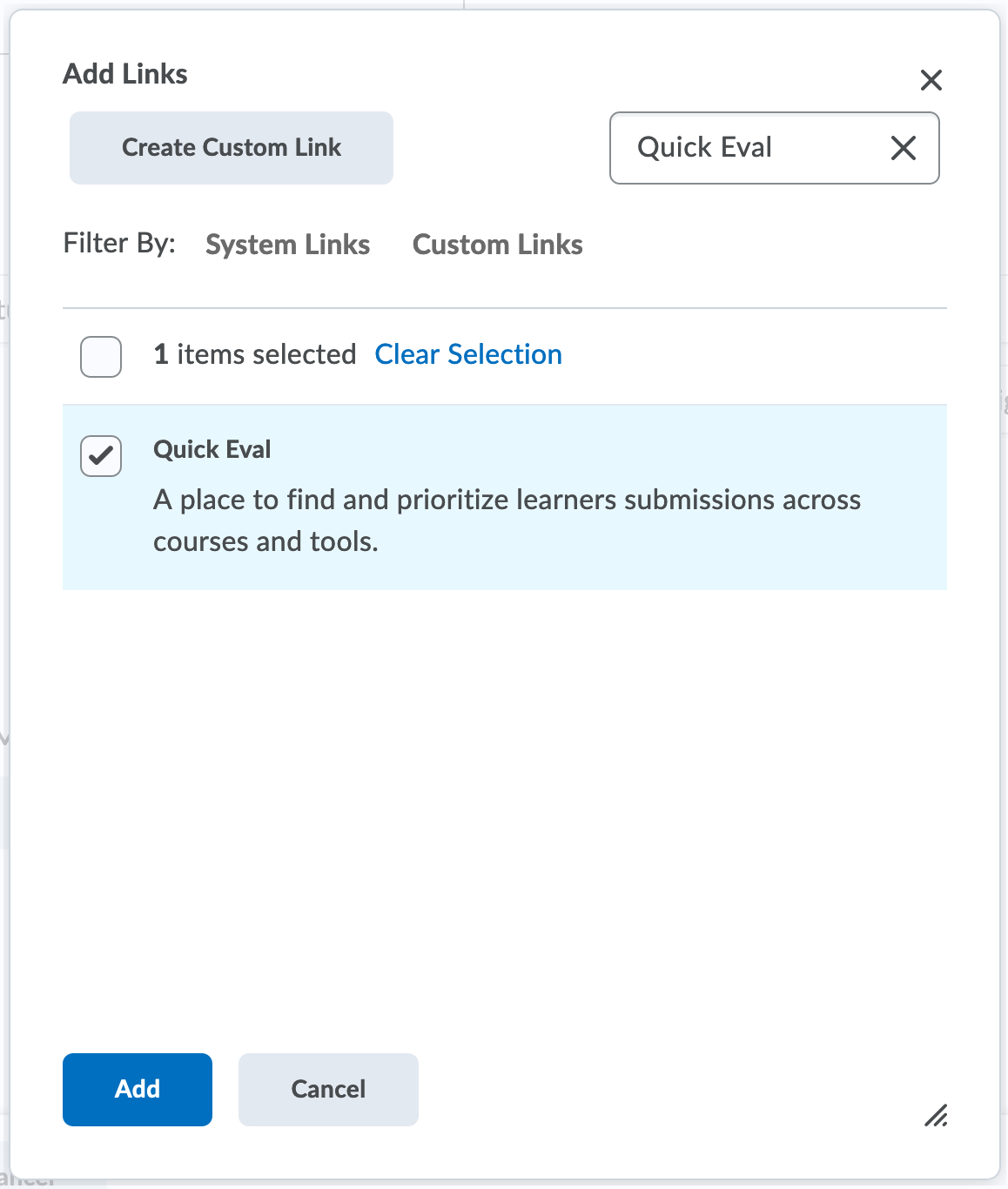Click the checkmark inside the Quick Eval box
The height and width of the screenshot is (1189, 1008).
click(101, 455)
